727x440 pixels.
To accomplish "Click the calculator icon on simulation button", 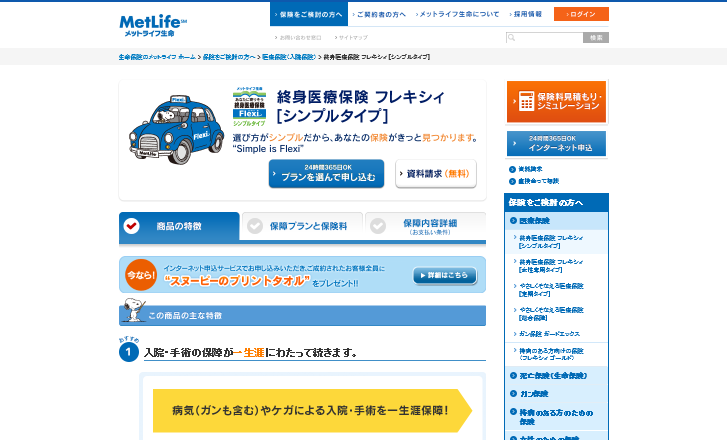I will click(x=526, y=101).
